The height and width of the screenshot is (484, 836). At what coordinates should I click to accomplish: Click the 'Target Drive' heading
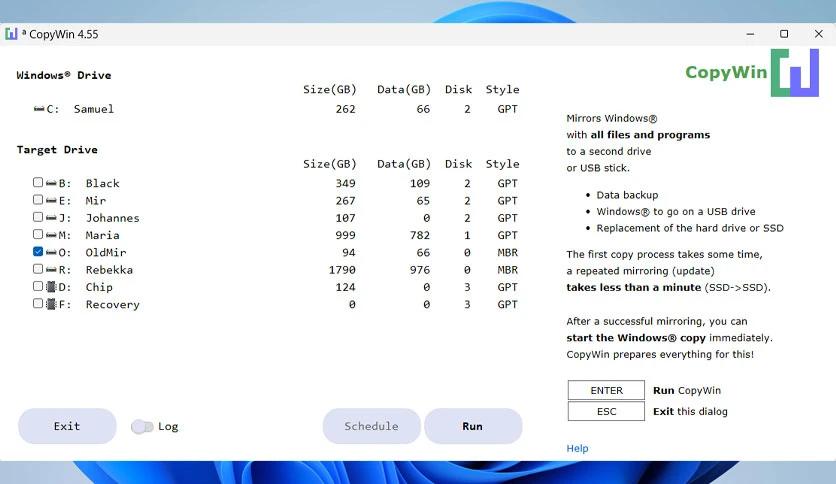pyautogui.click(x=57, y=150)
